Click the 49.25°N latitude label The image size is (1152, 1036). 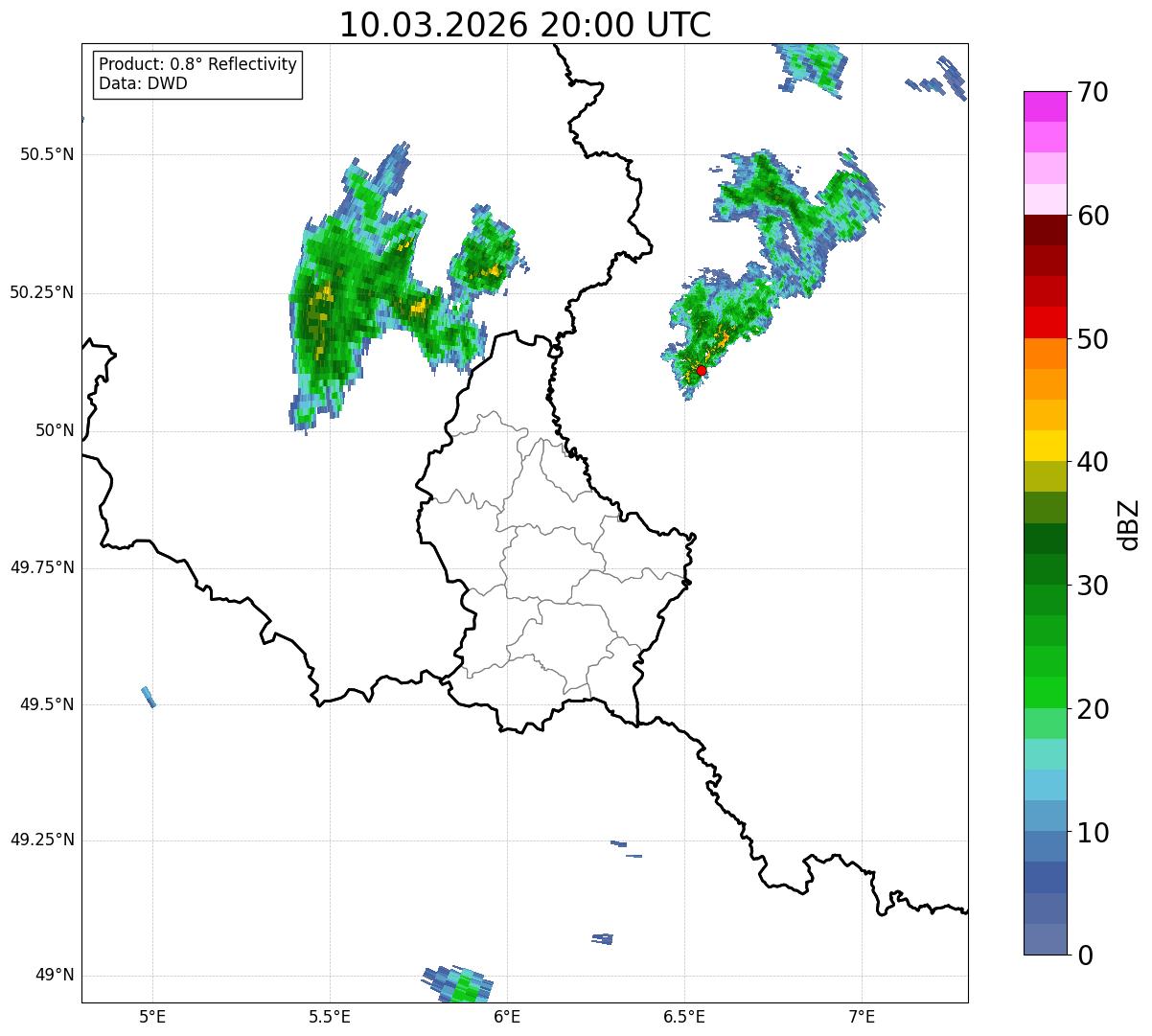coord(42,840)
